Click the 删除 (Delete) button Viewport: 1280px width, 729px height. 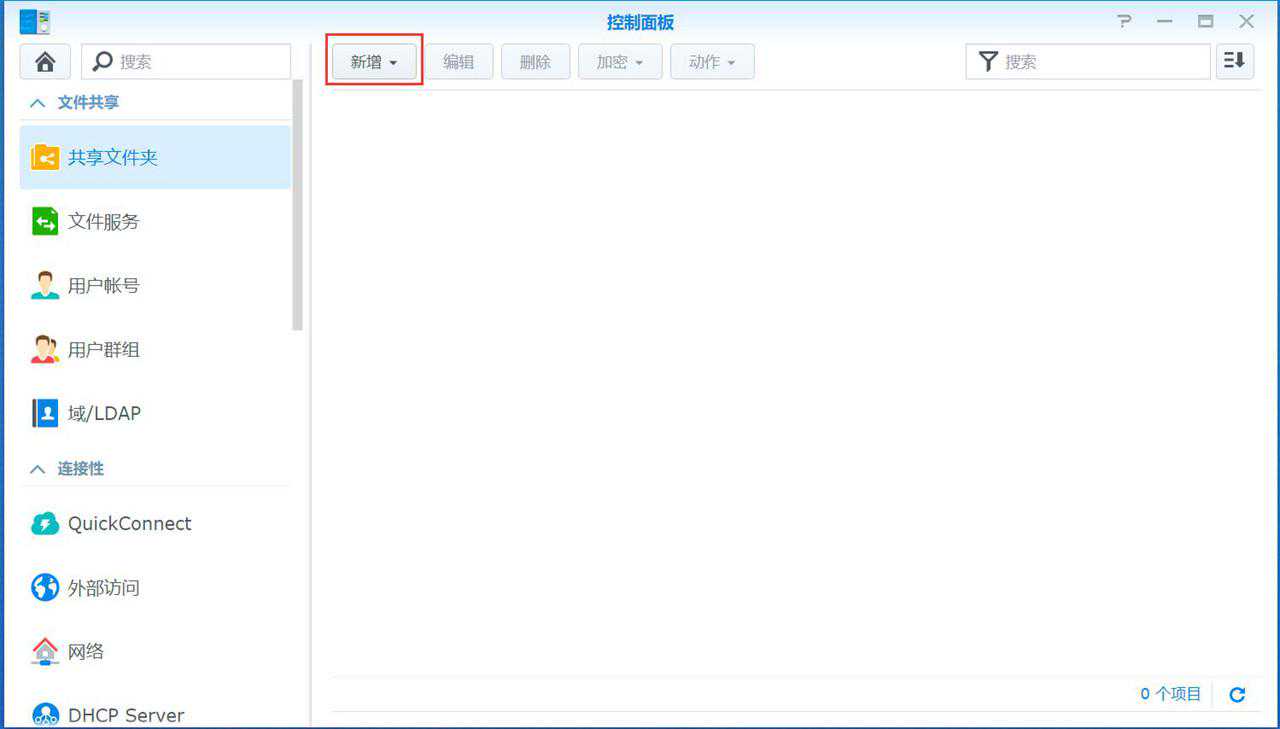[x=535, y=62]
